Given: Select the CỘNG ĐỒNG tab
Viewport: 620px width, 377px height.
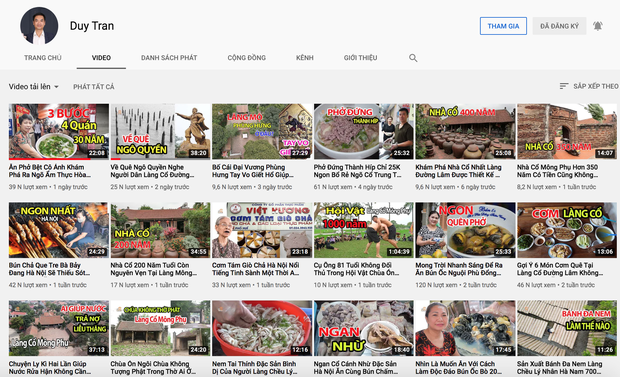Looking at the screenshot, I should pyautogui.click(x=246, y=58).
